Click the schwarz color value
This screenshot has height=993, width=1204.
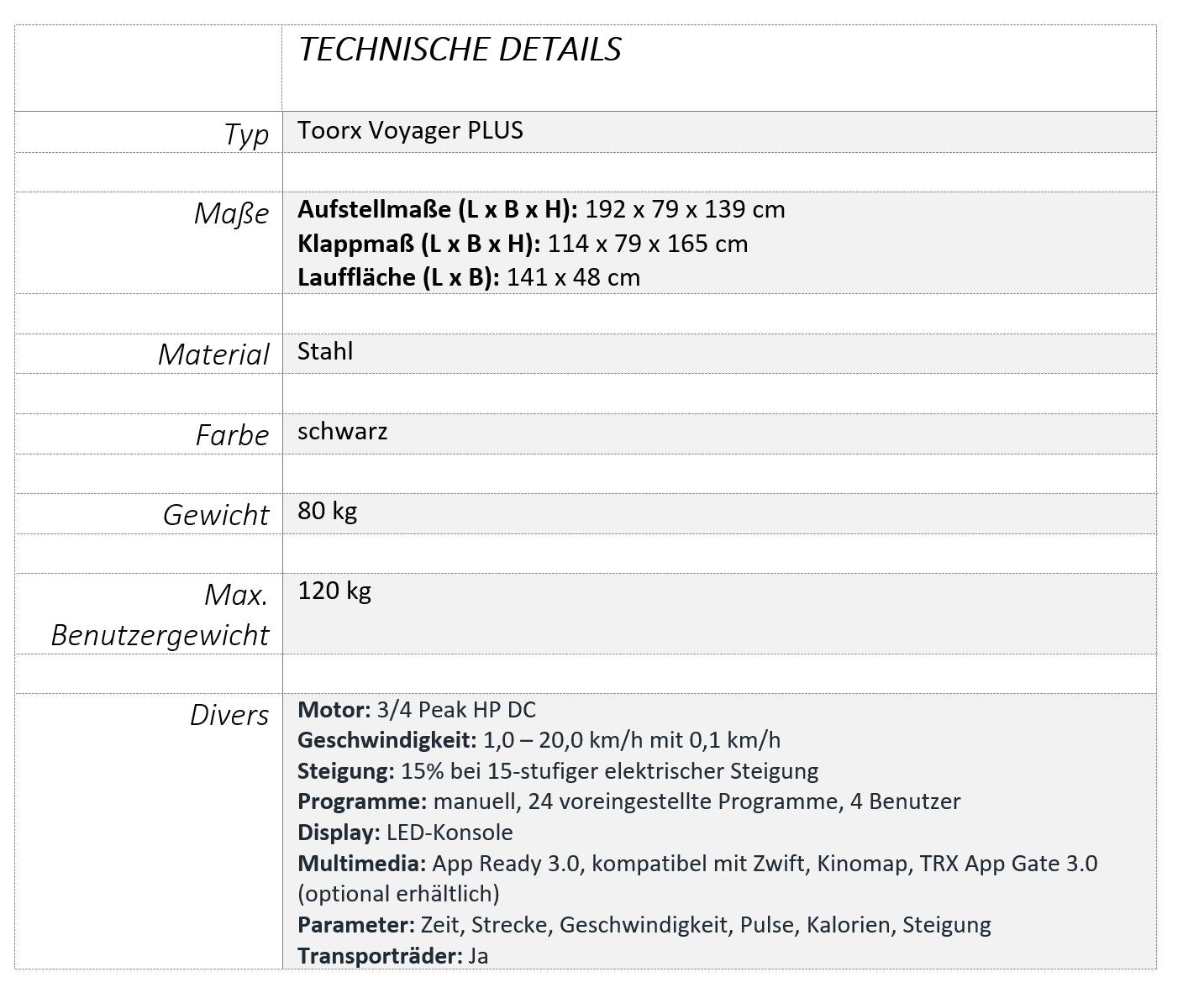tap(342, 431)
